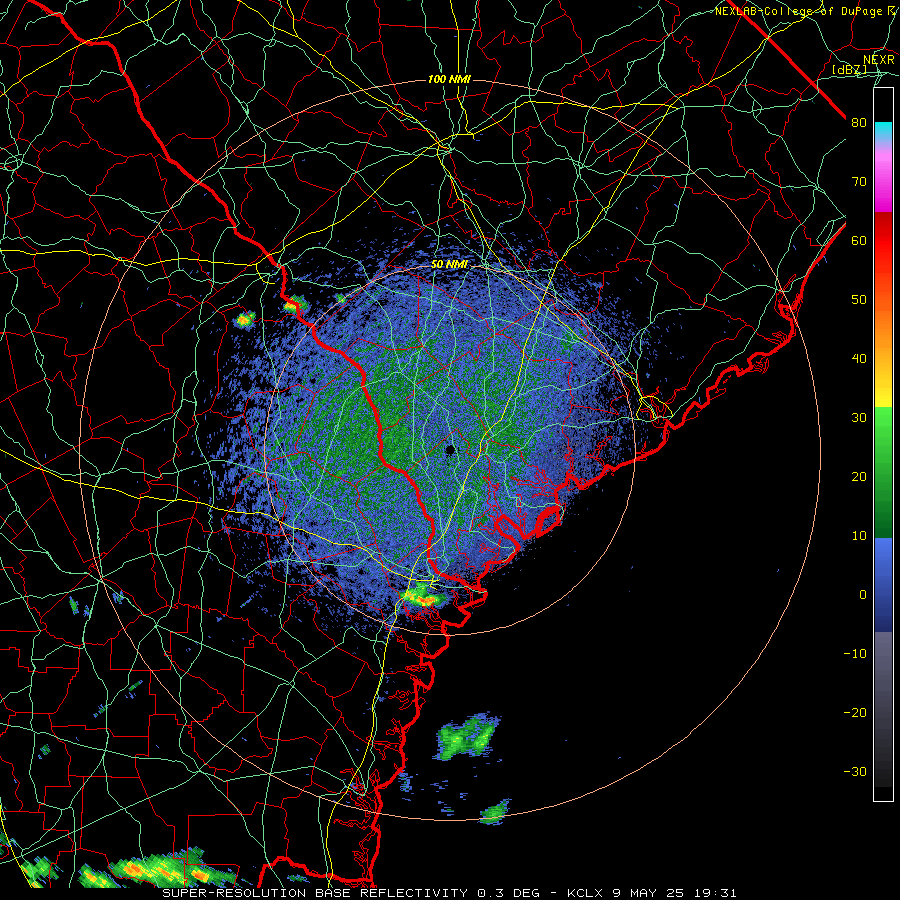Screen dimensions: 900x900
Task: Click the 60 value on color scale
Action: [859, 241]
